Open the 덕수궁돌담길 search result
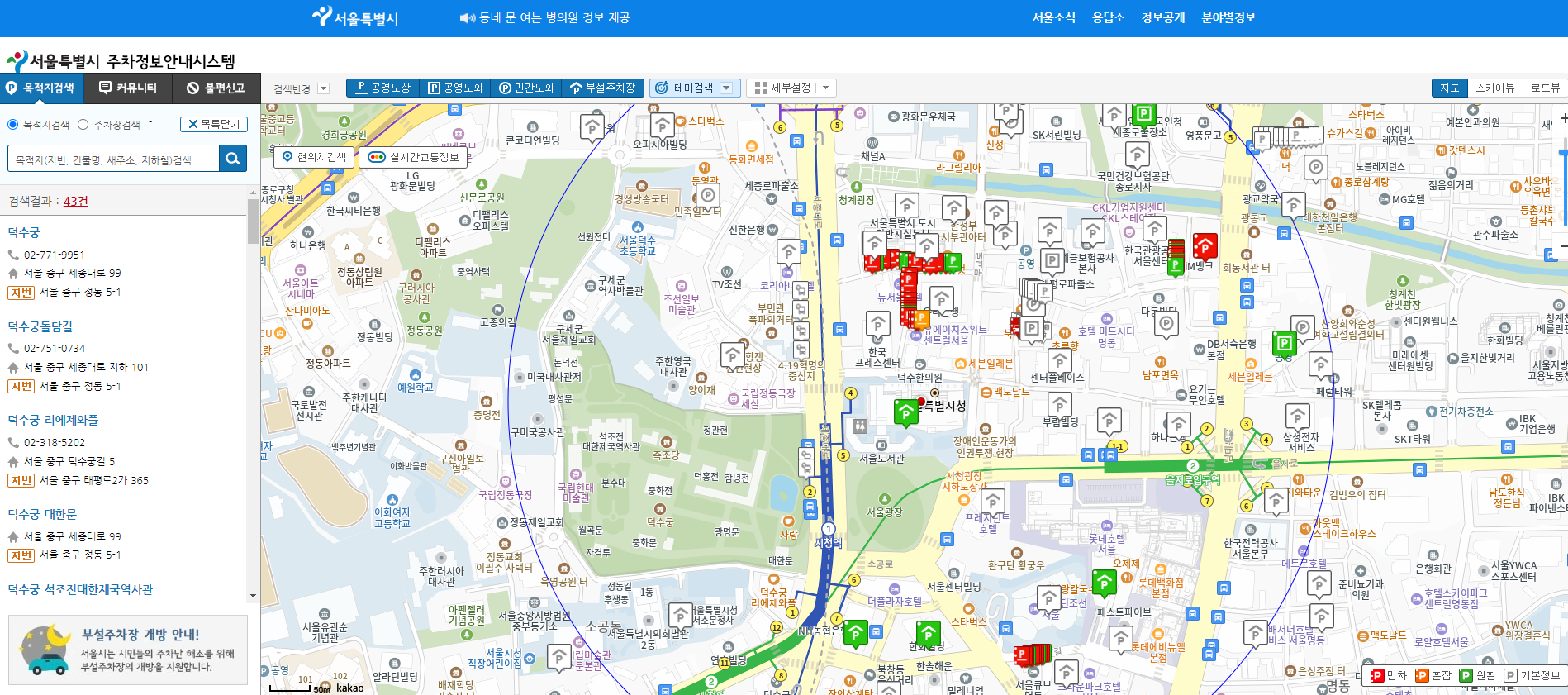Image resolution: width=1568 pixels, height=695 pixels. [40, 326]
